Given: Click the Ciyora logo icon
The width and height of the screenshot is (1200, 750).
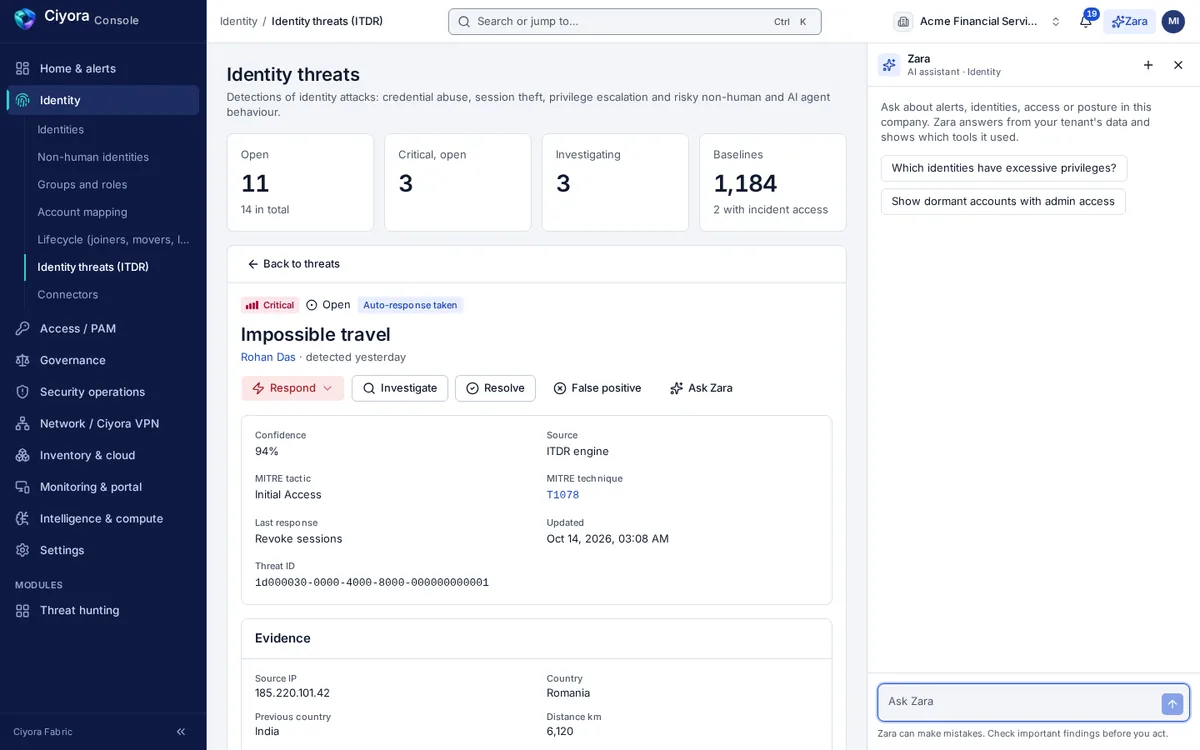Looking at the screenshot, I should [25, 18].
